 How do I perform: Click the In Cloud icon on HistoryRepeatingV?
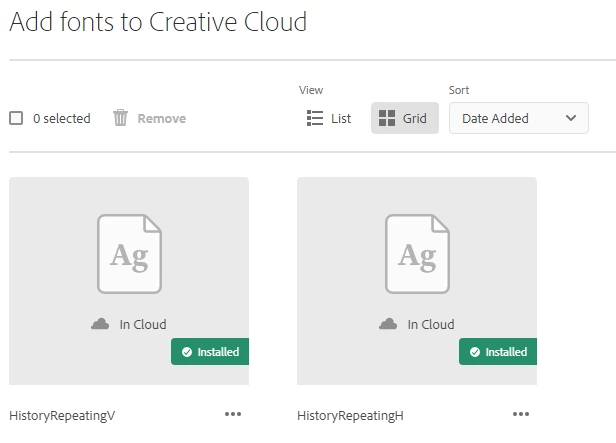point(100,324)
